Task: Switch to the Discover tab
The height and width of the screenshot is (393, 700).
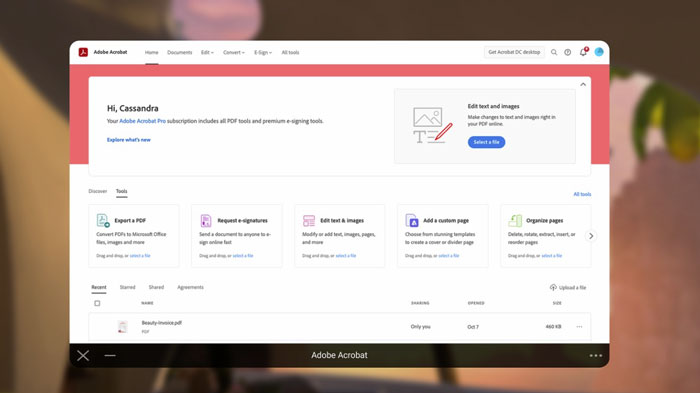Action: click(x=98, y=191)
